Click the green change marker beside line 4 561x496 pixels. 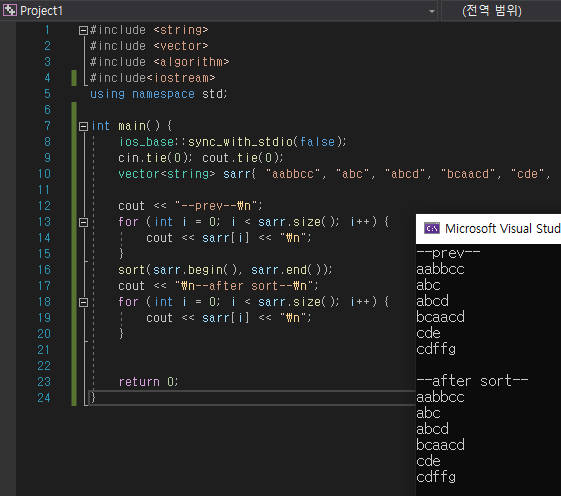pos(74,78)
